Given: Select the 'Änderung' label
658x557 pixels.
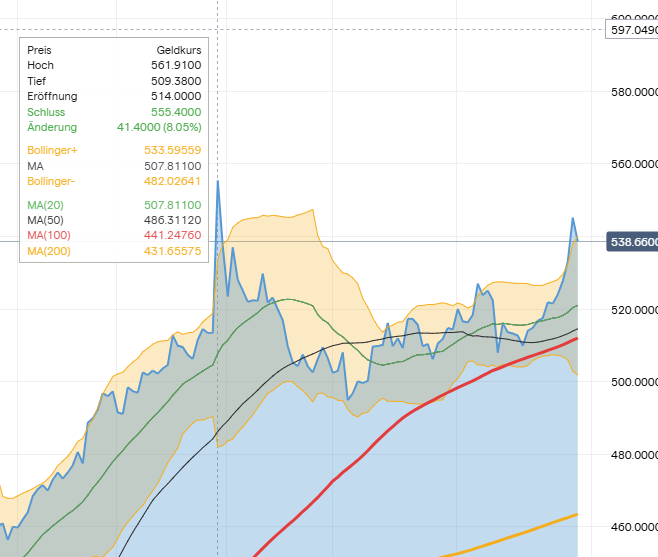Looking at the screenshot, I should (52, 127).
